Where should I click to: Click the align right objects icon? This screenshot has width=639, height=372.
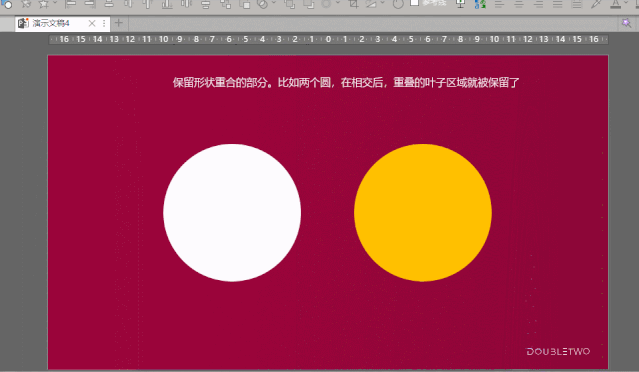tap(90, 4)
